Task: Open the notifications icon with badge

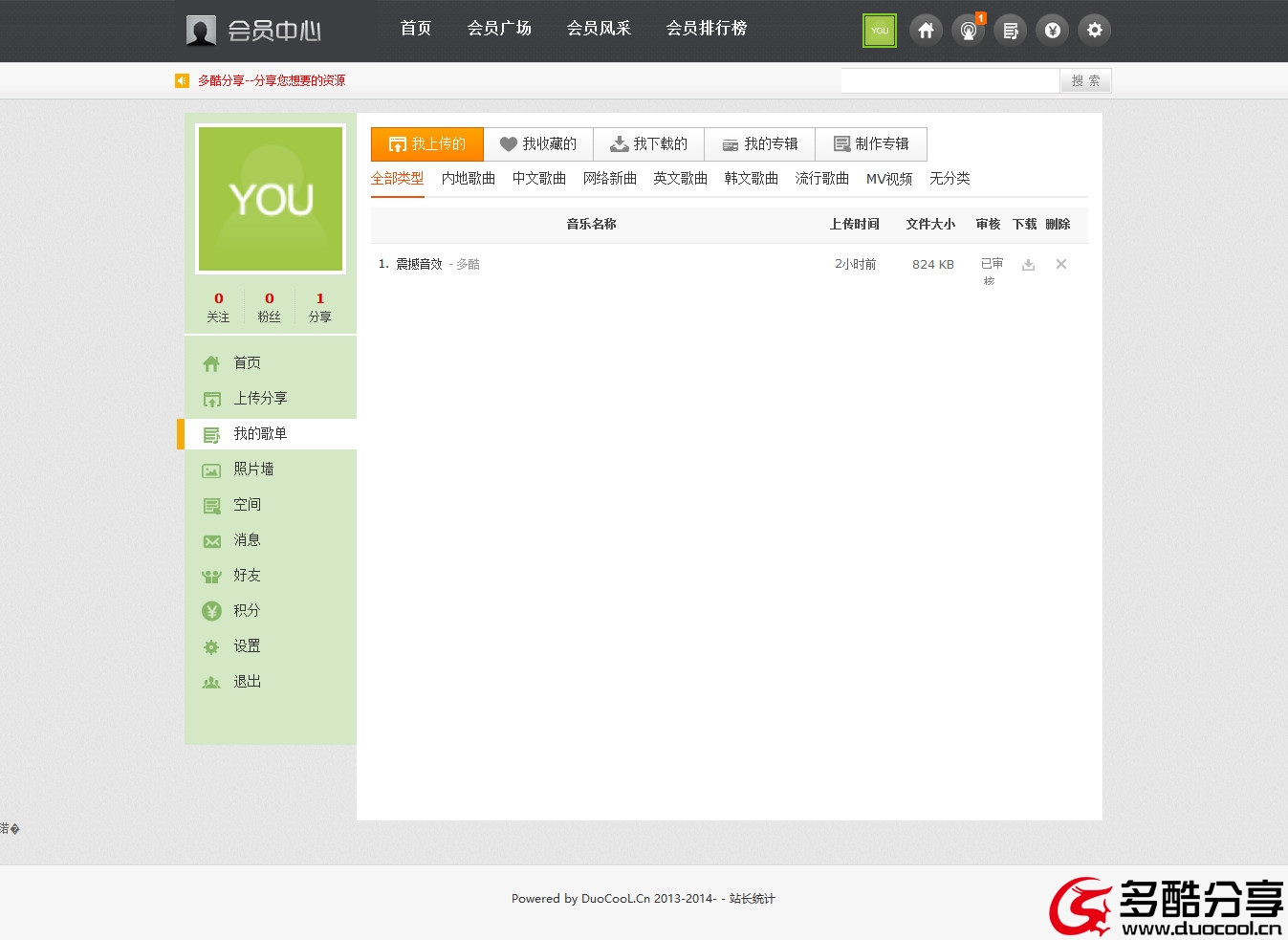Action: click(x=969, y=30)
